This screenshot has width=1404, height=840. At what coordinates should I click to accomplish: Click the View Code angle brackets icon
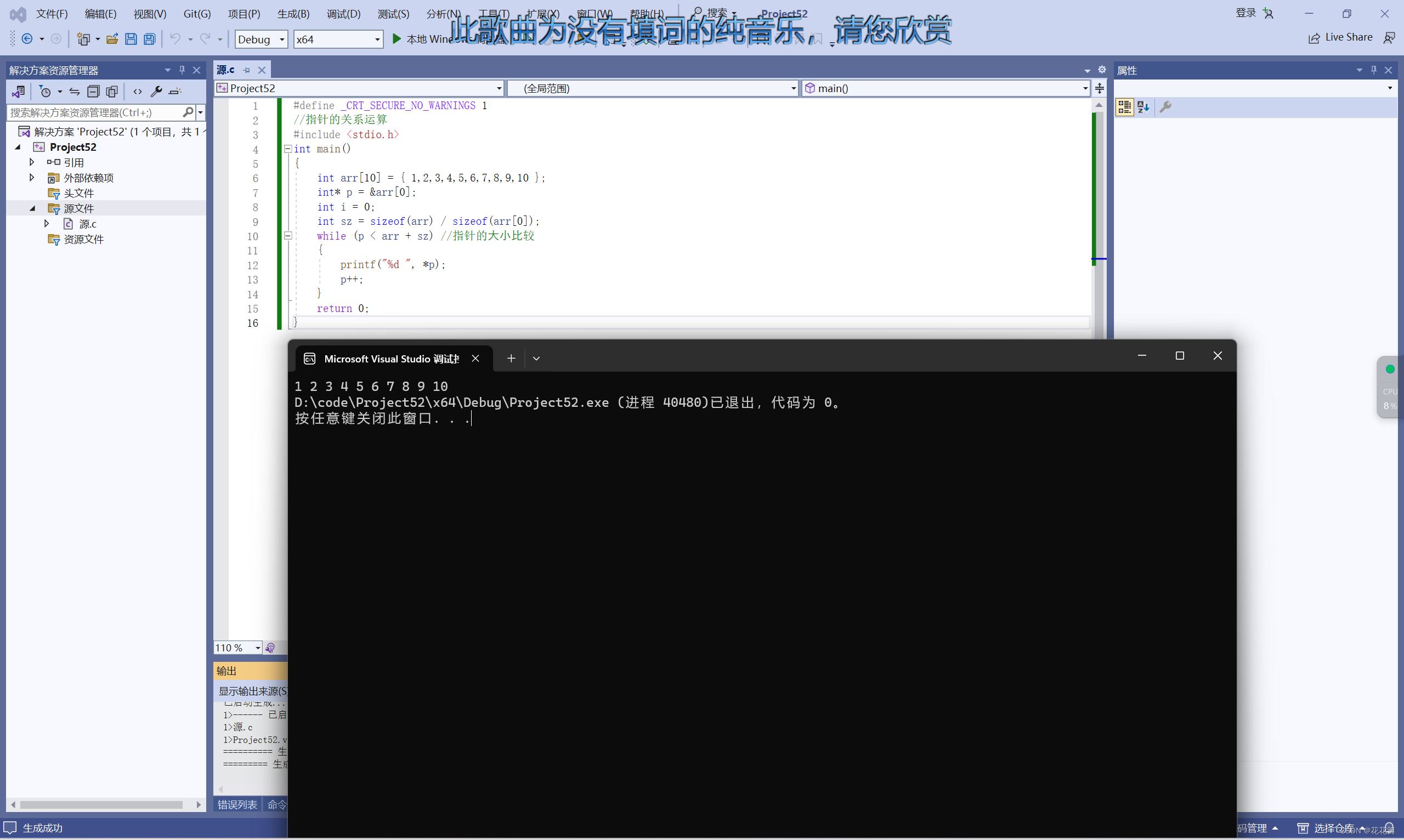point(138,91)
